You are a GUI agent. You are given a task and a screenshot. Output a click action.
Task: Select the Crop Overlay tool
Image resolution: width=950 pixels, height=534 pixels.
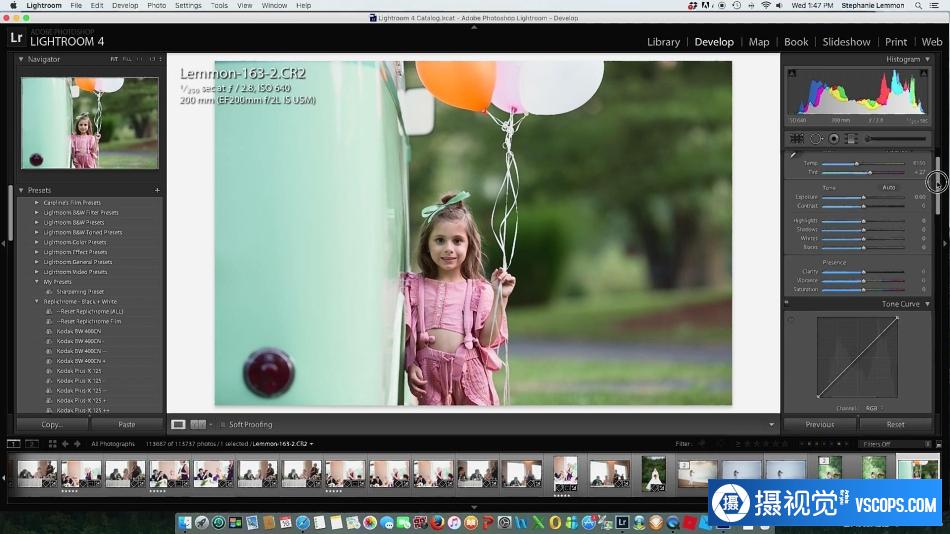tap(797, 139)
